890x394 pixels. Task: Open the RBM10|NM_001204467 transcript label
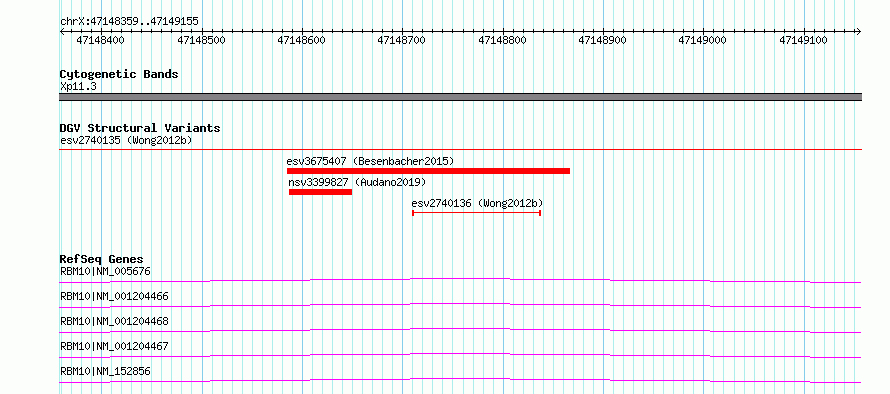tap(114, 346)
